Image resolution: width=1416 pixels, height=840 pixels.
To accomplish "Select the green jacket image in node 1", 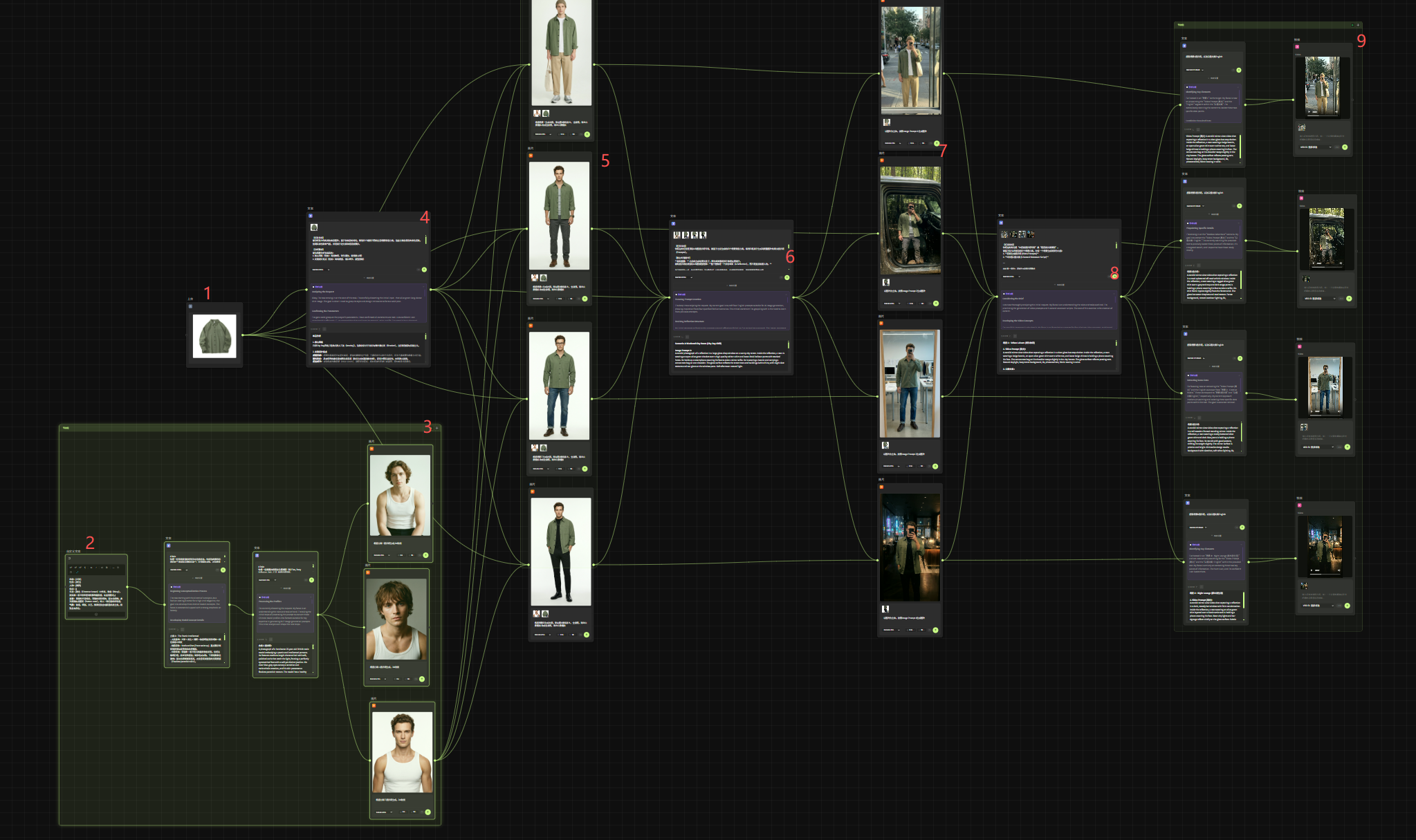I will (214, 336).
